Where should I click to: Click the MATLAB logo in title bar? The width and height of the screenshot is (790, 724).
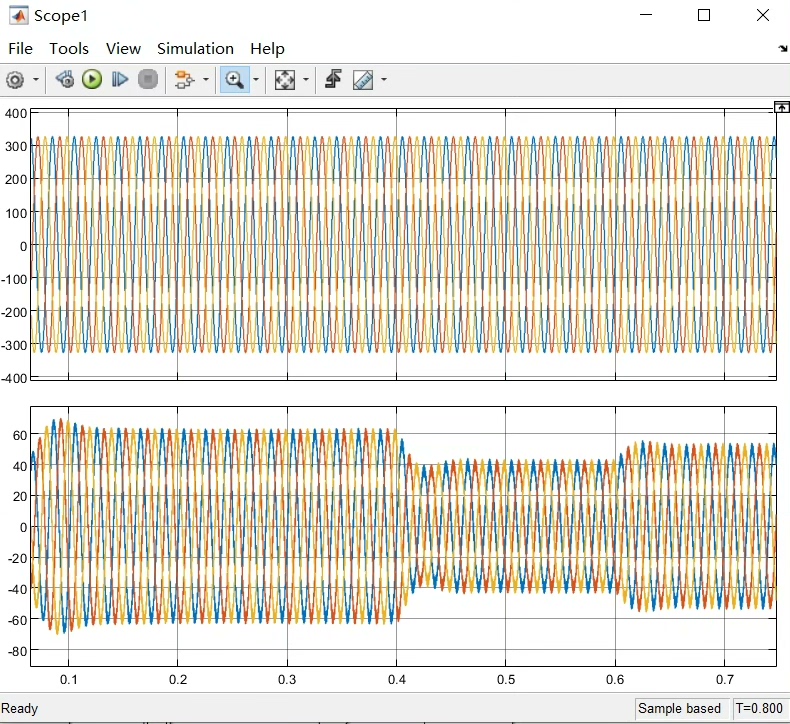pyautogui.click(x=19, y=16)
